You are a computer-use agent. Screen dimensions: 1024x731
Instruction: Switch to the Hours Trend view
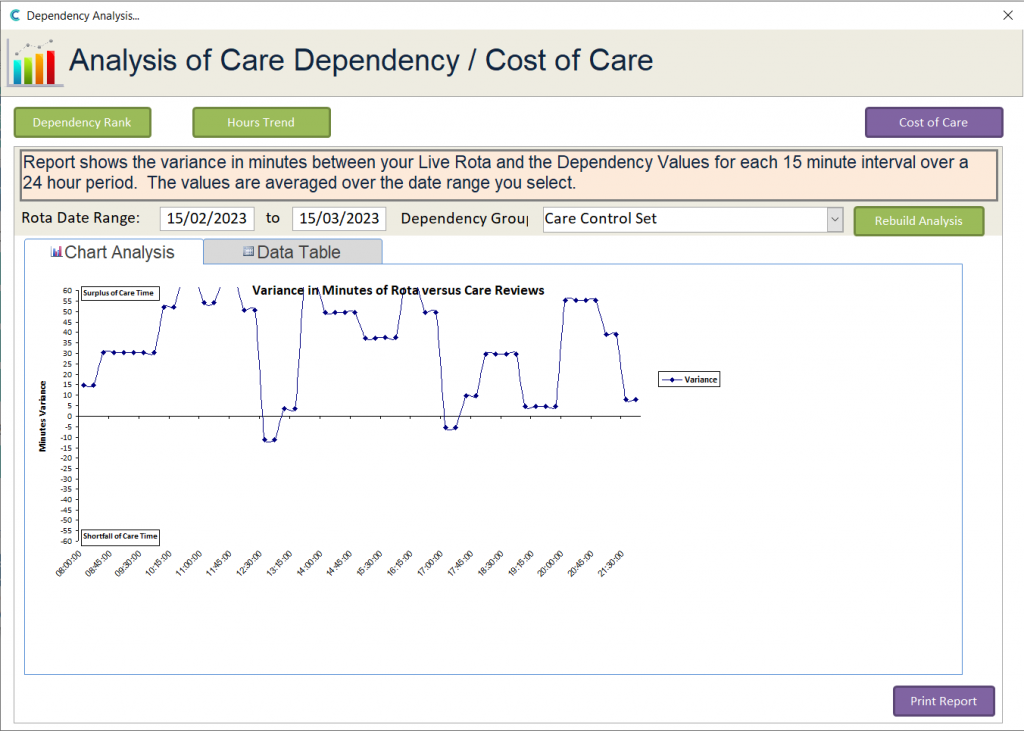coord(261,122)
